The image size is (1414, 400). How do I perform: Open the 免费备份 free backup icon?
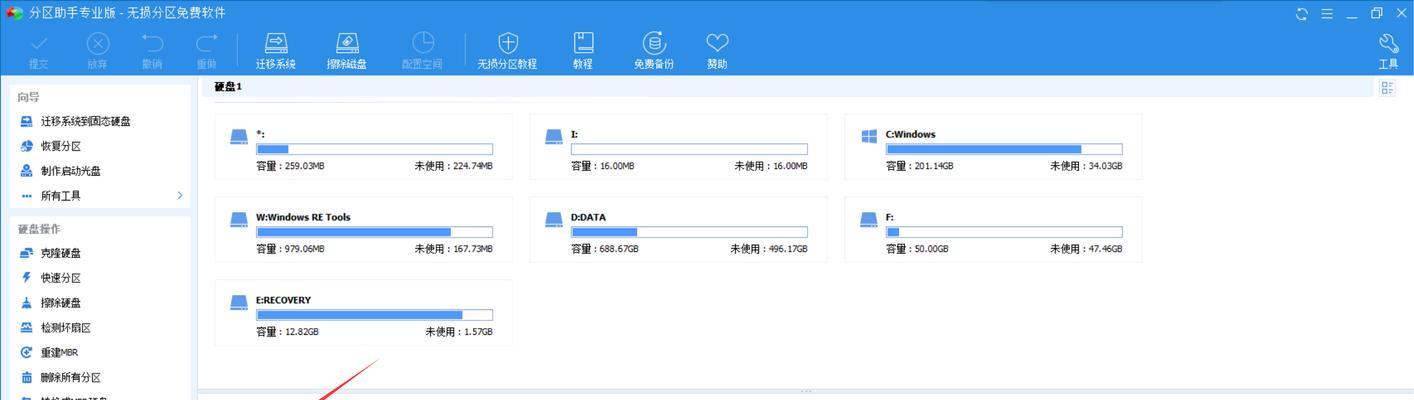coord(654,43)
